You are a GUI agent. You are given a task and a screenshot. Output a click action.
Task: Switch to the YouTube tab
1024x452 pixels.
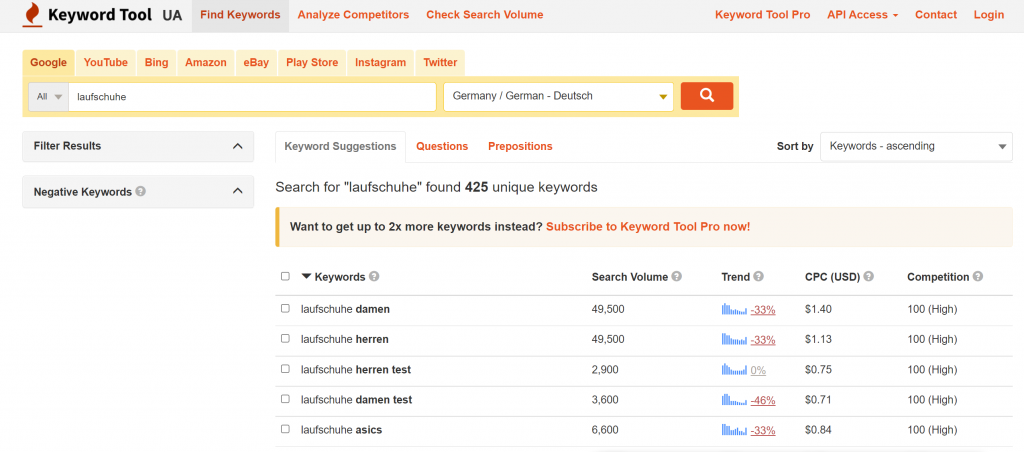coord(105,62)
